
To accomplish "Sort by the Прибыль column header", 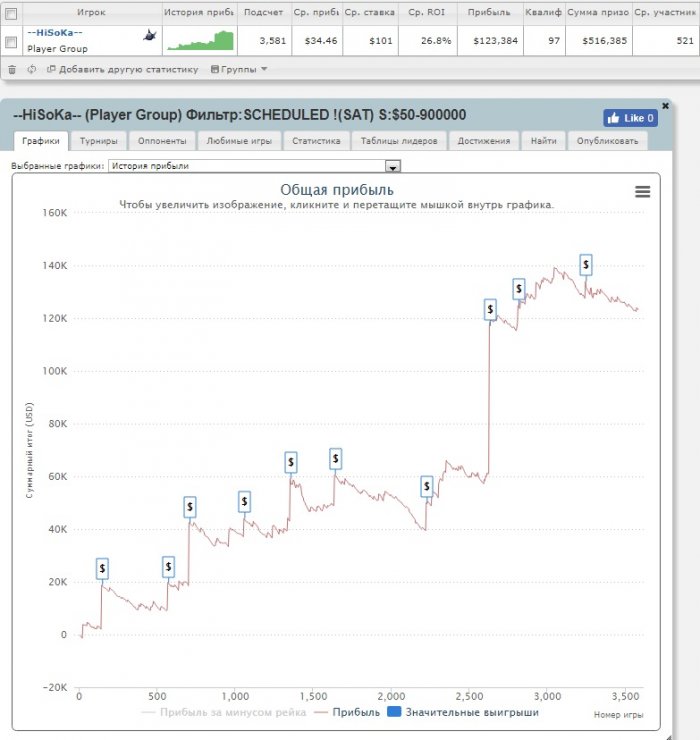I will pyautogui.click(x=489, y=13).
